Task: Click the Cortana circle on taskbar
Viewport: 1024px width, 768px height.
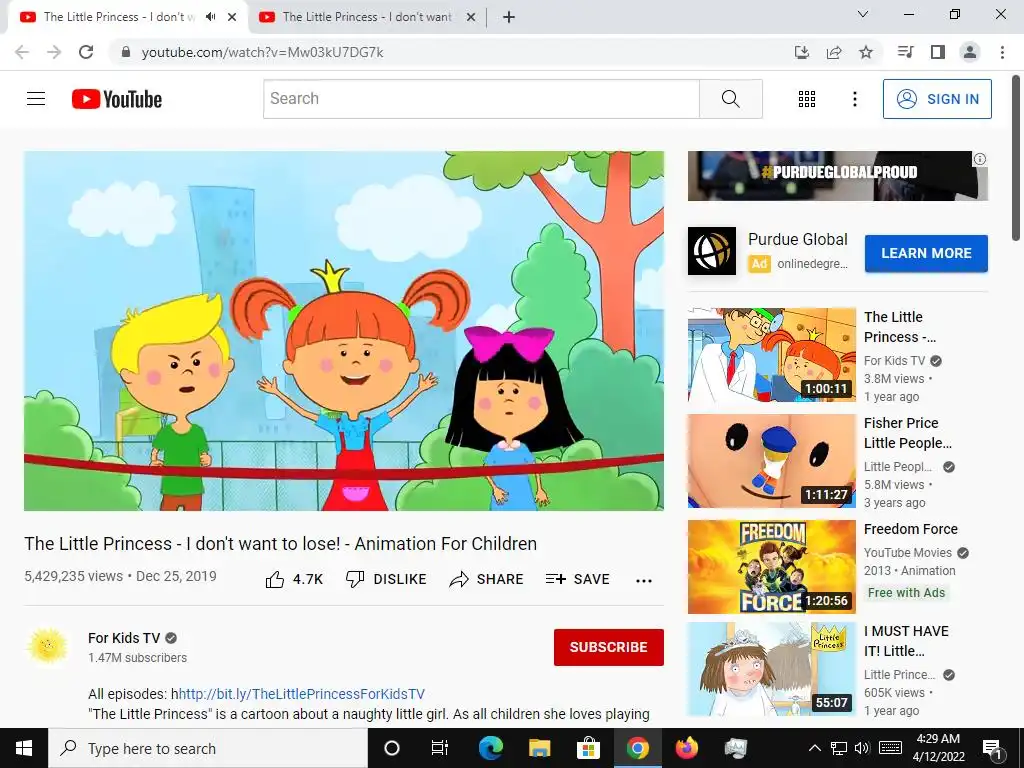Action: pos(392,748)
